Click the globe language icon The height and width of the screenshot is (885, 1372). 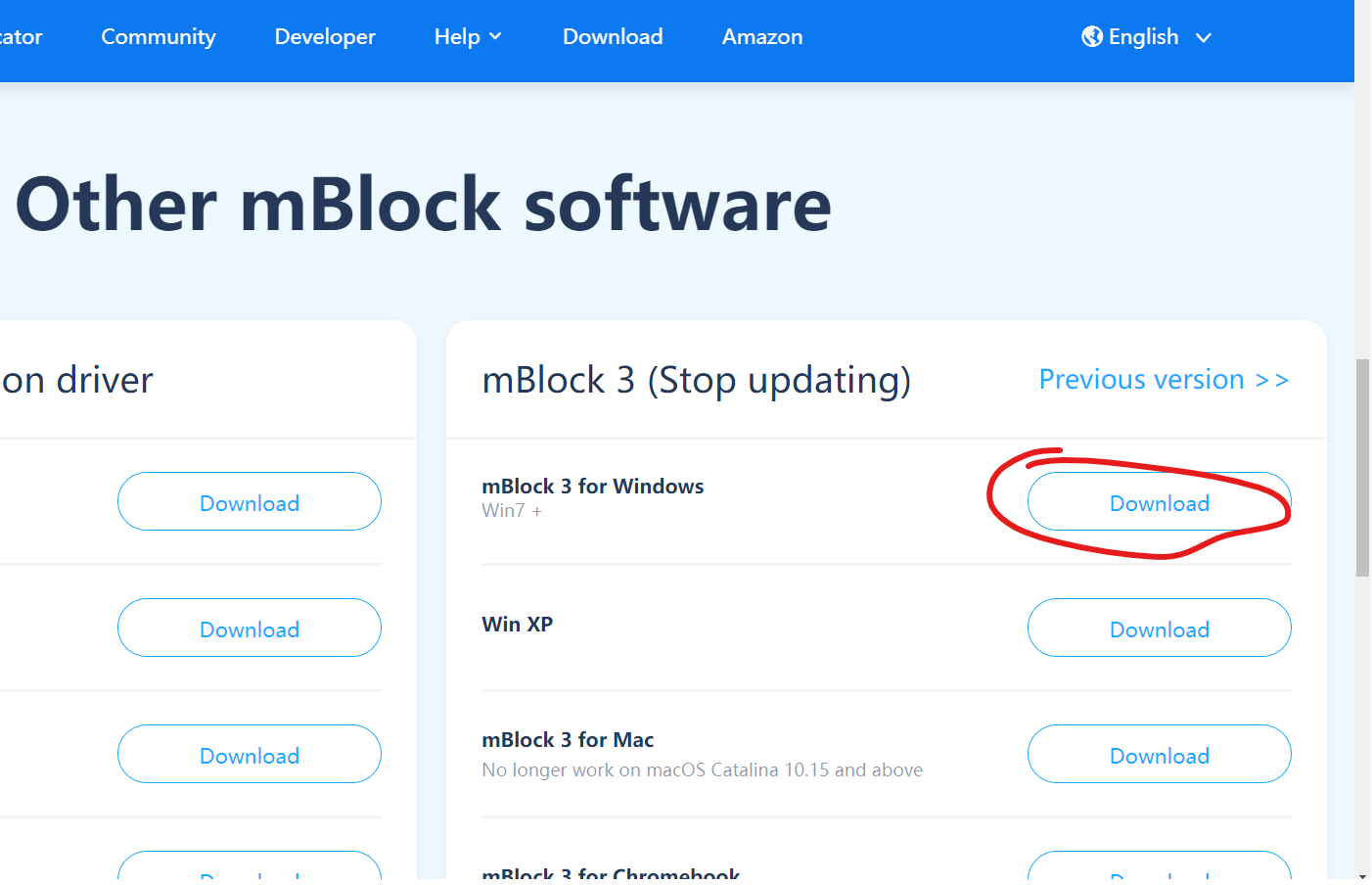tap(1092, 37)
